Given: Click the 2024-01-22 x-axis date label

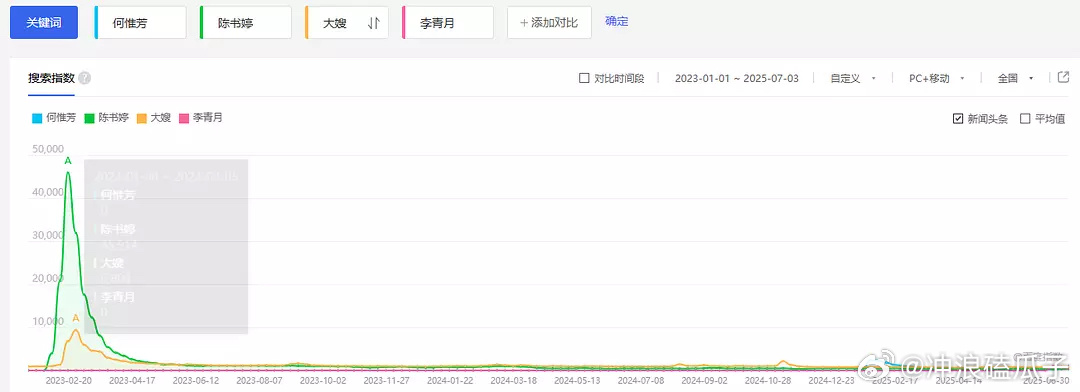Looking at the screenshot, I should (450, 380).
